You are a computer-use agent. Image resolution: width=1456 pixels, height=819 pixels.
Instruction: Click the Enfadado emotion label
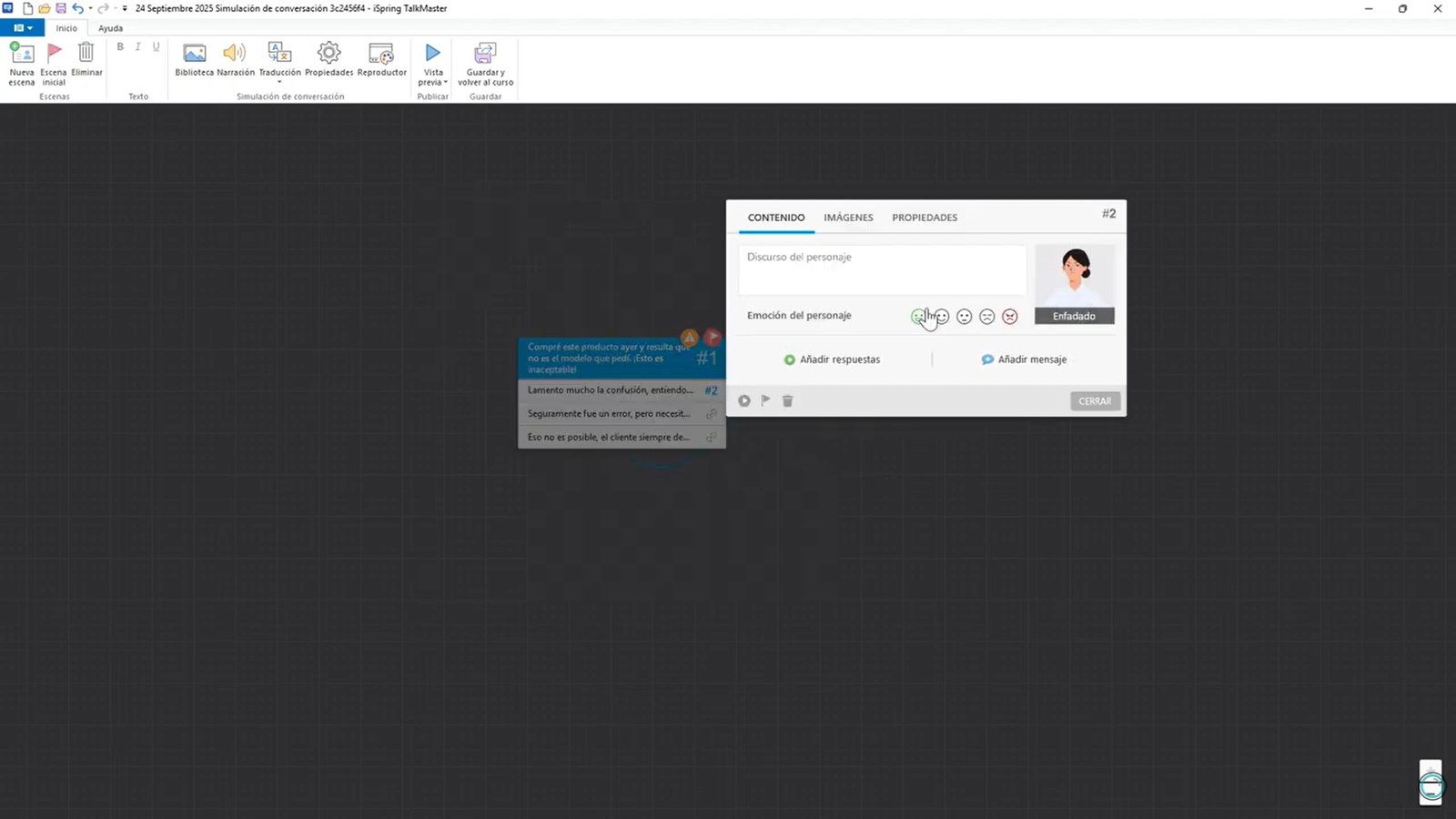click(x=1075, y=316)
